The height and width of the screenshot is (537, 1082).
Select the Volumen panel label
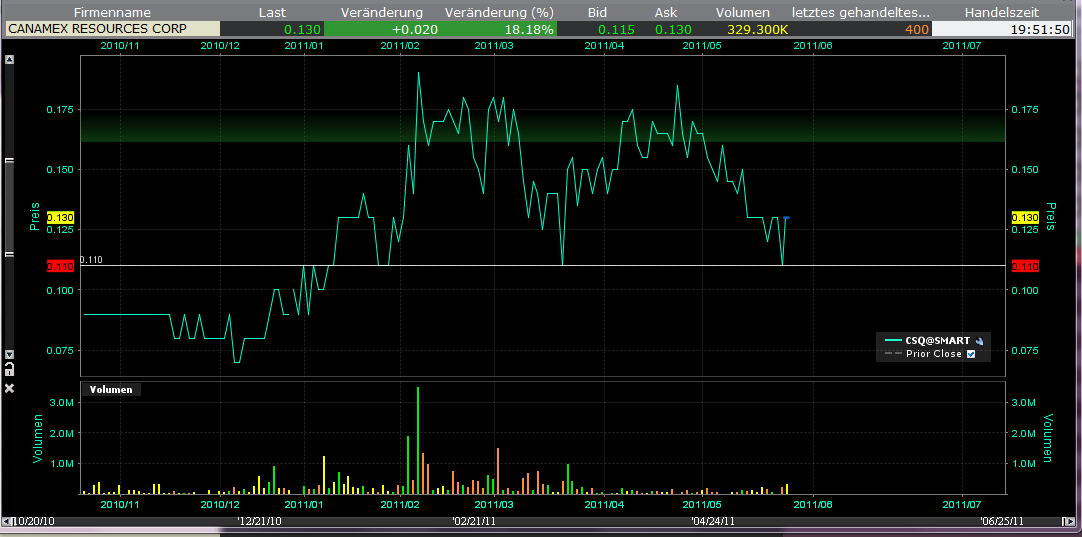coord(111,390)
